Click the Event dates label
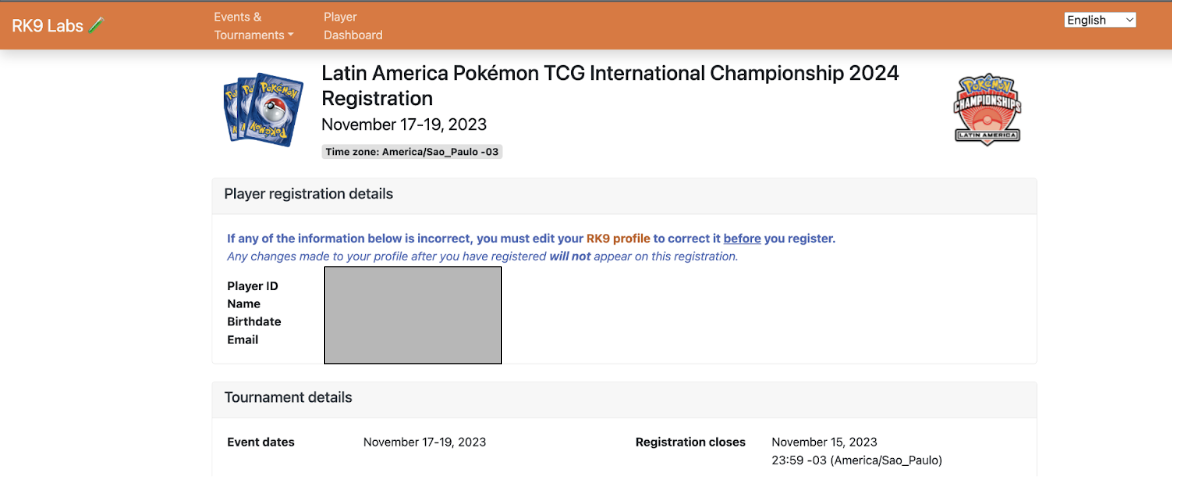 (x=261, y=442)
